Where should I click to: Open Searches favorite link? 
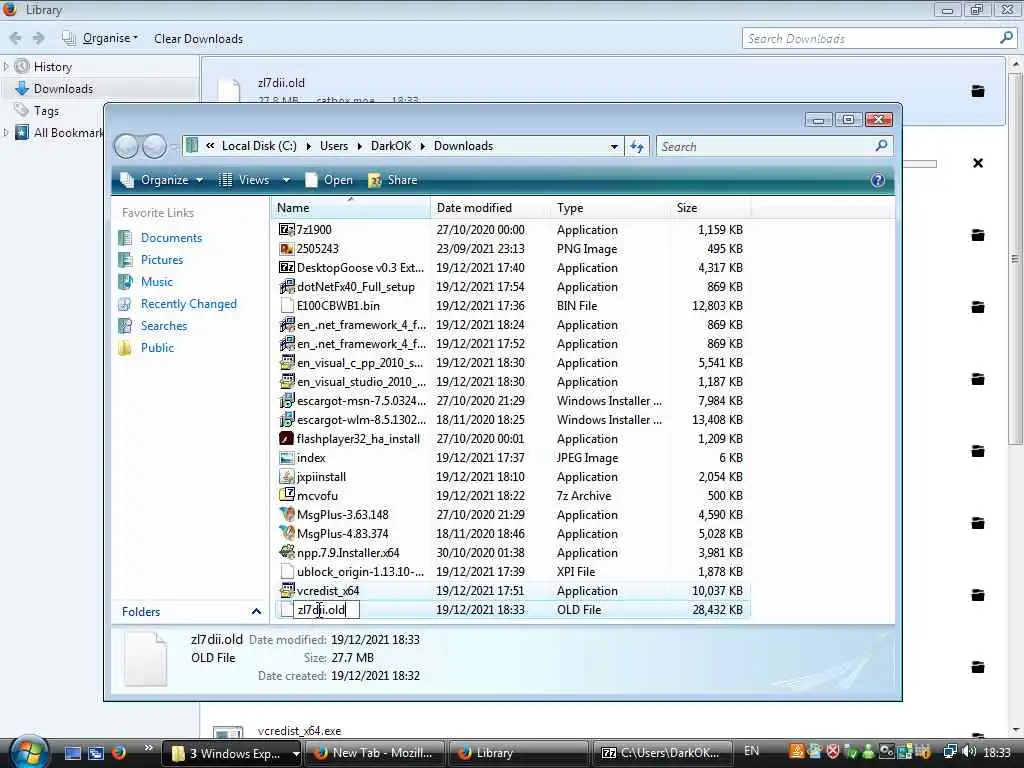164,326
